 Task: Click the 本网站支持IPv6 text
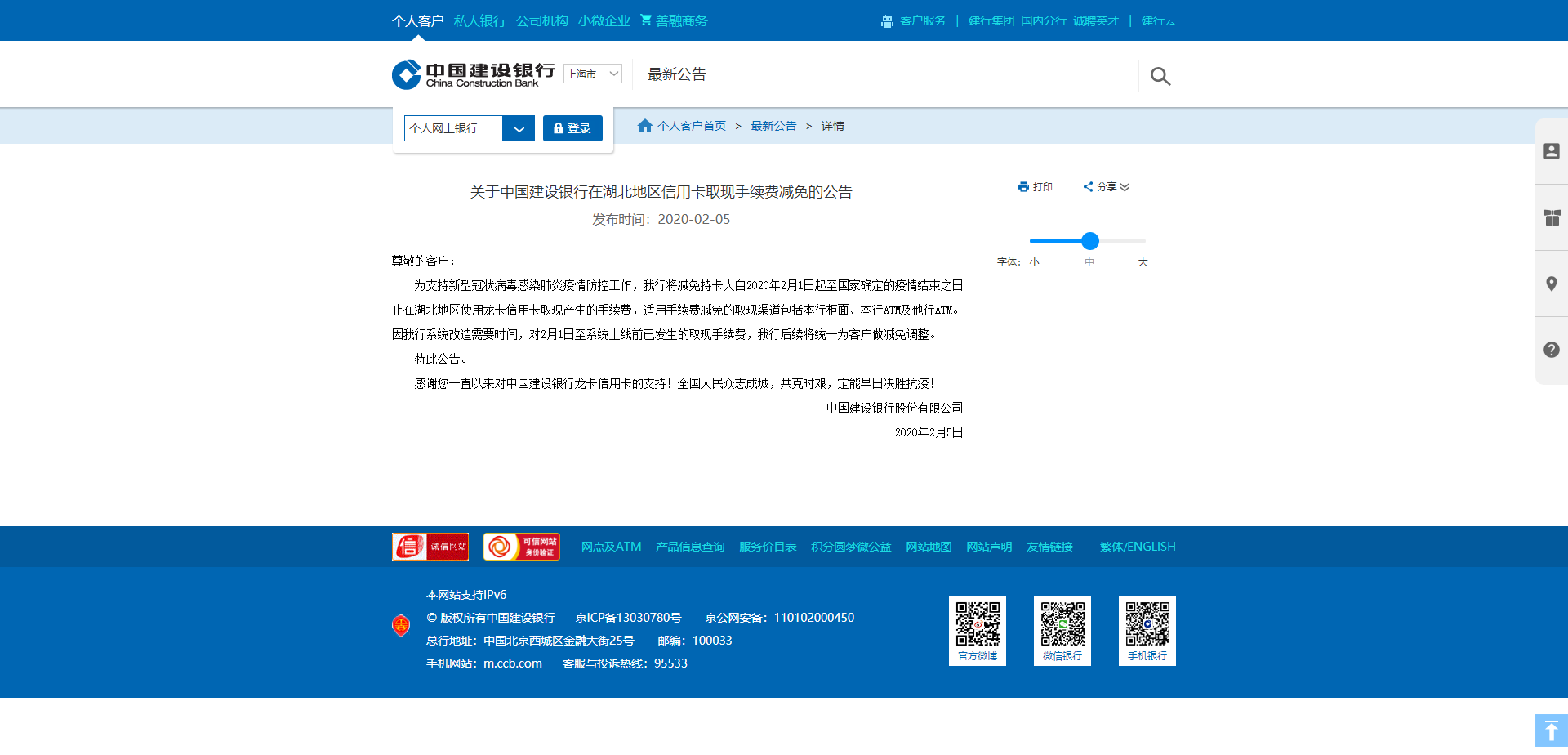(x=466, y=595)
